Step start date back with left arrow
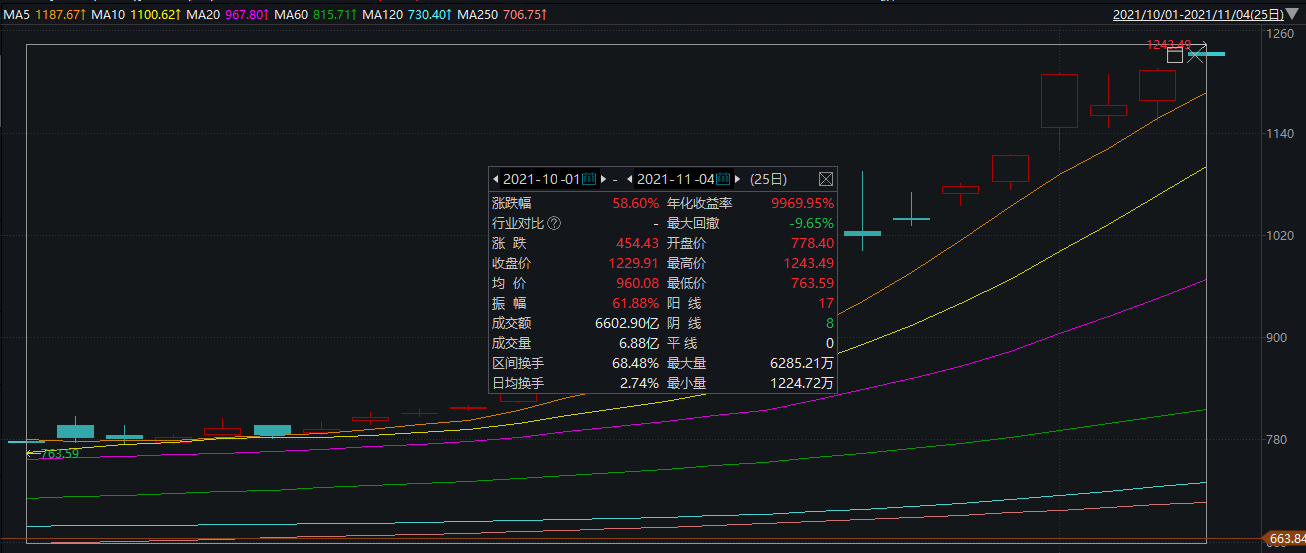1306x553 pixels. click(x=495, y=179)
